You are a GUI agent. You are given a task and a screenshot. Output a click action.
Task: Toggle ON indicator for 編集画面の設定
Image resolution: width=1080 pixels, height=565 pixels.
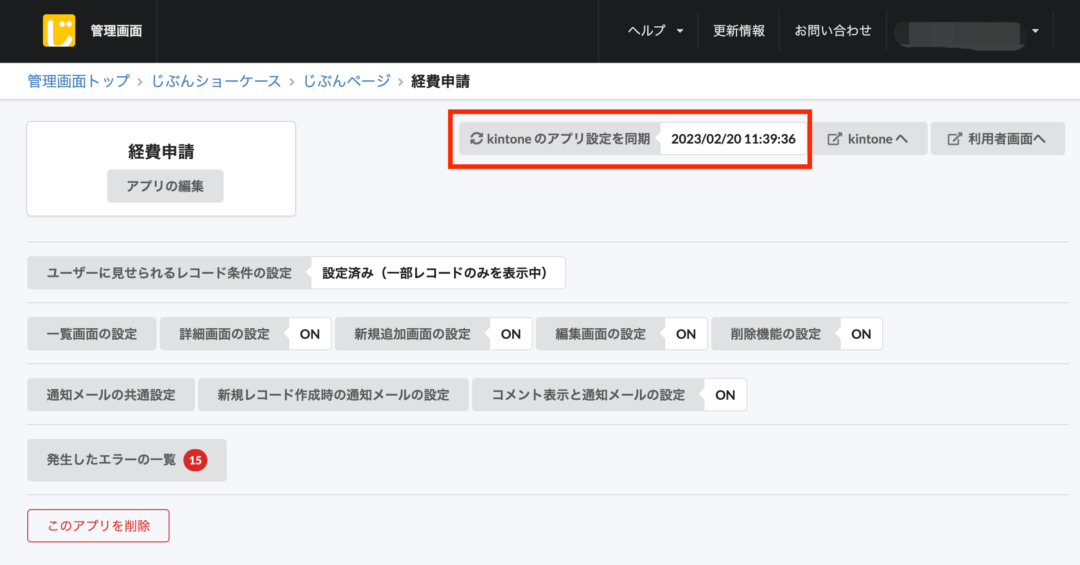click(686, 334)
